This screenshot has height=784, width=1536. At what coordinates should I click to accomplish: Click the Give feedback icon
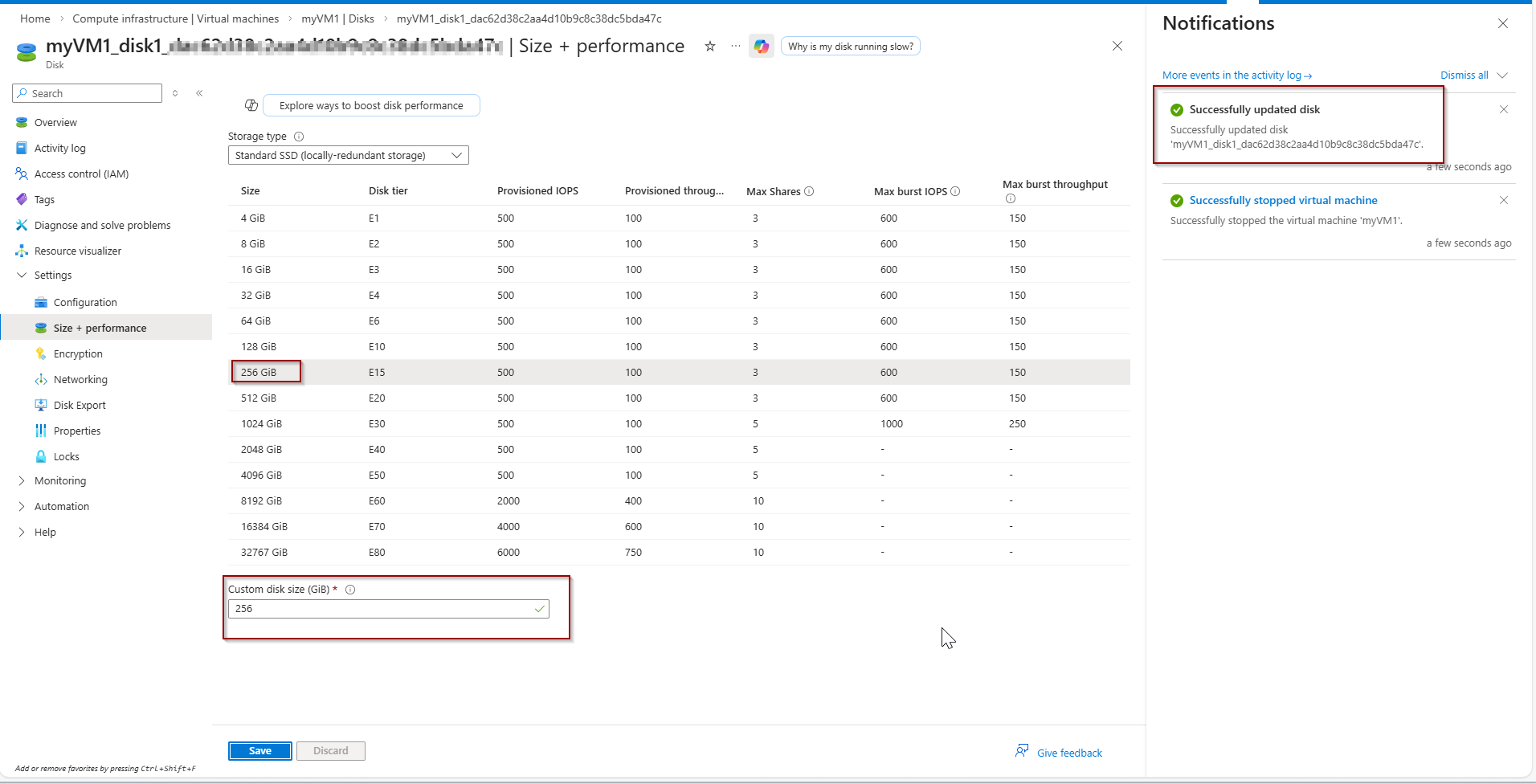tap(1022, 750)
